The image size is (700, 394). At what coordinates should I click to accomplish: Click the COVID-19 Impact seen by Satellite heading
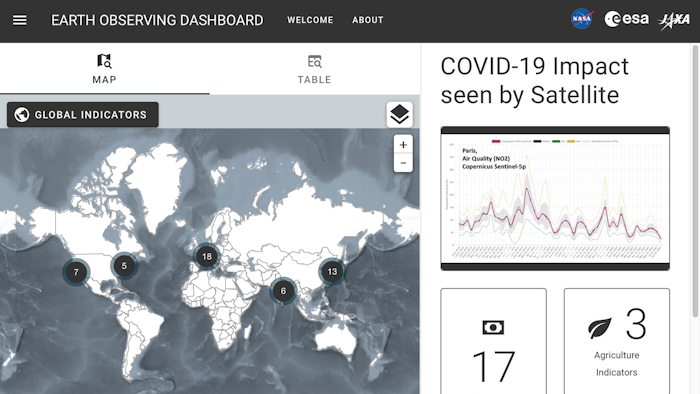pyautogui.click(x=534, y=80)
